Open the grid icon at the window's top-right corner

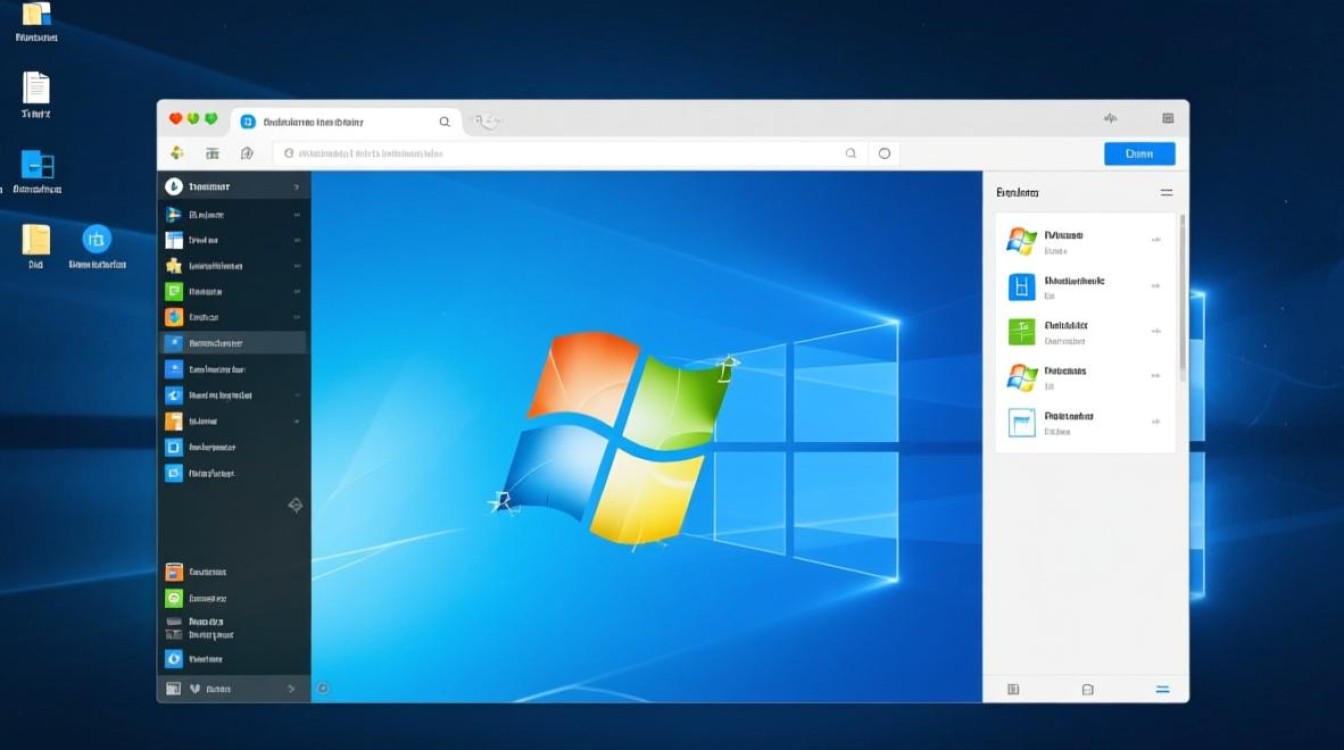click(1167, 118)
